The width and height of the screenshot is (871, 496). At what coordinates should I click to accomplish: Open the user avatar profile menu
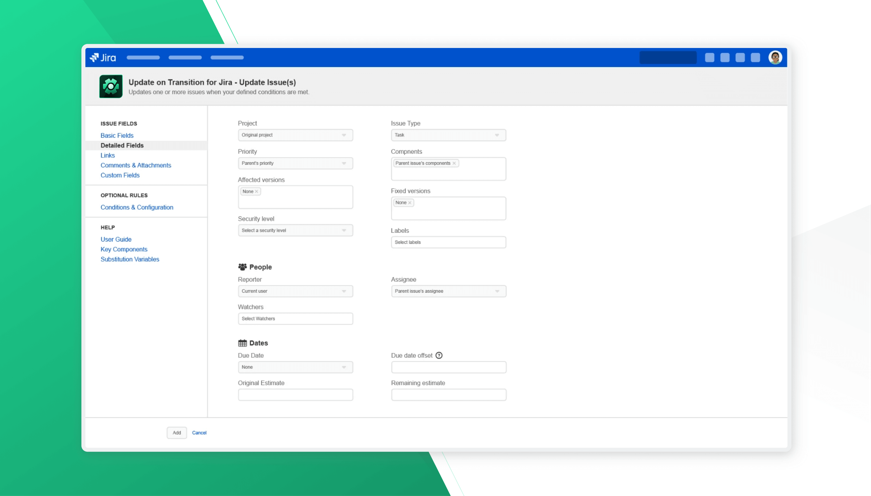(x=775, y=57)
